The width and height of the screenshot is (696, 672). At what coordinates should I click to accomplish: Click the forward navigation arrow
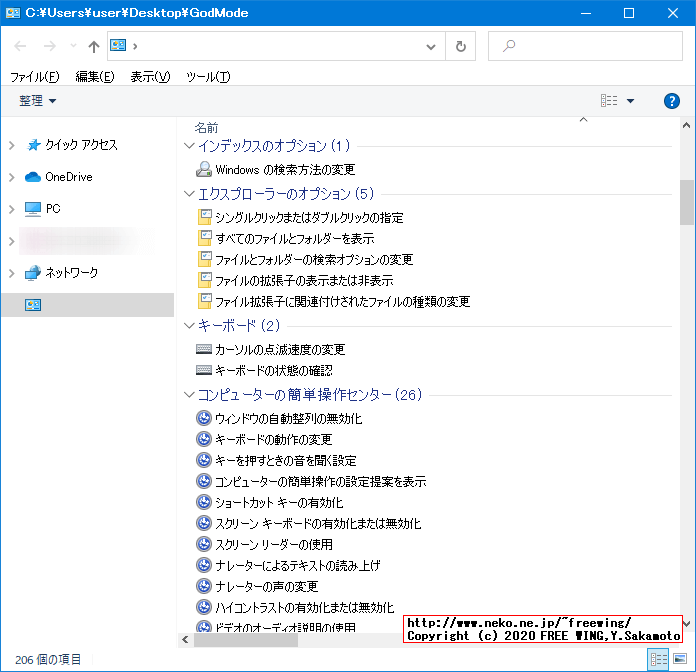[x=50, y=46]
